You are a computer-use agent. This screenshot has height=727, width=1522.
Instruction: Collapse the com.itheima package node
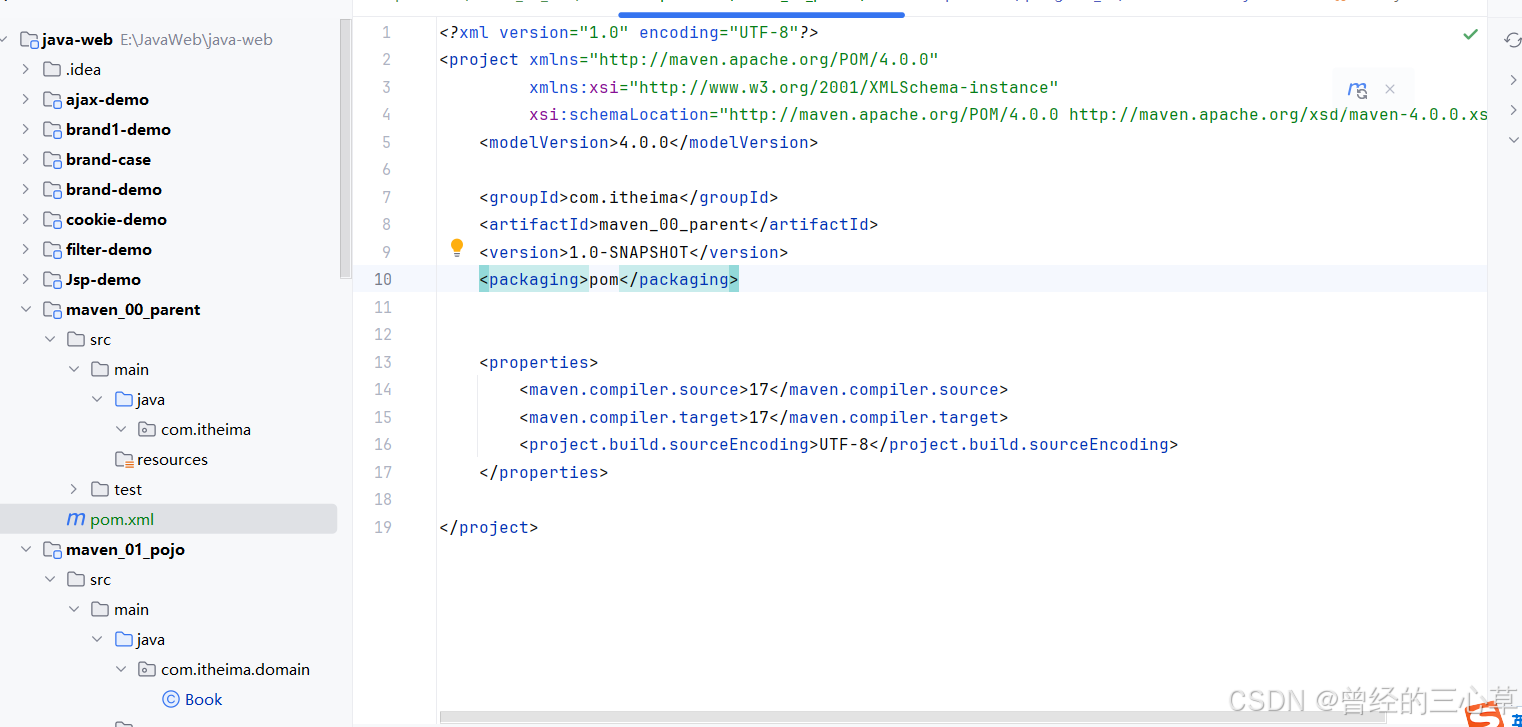point(121,429)
